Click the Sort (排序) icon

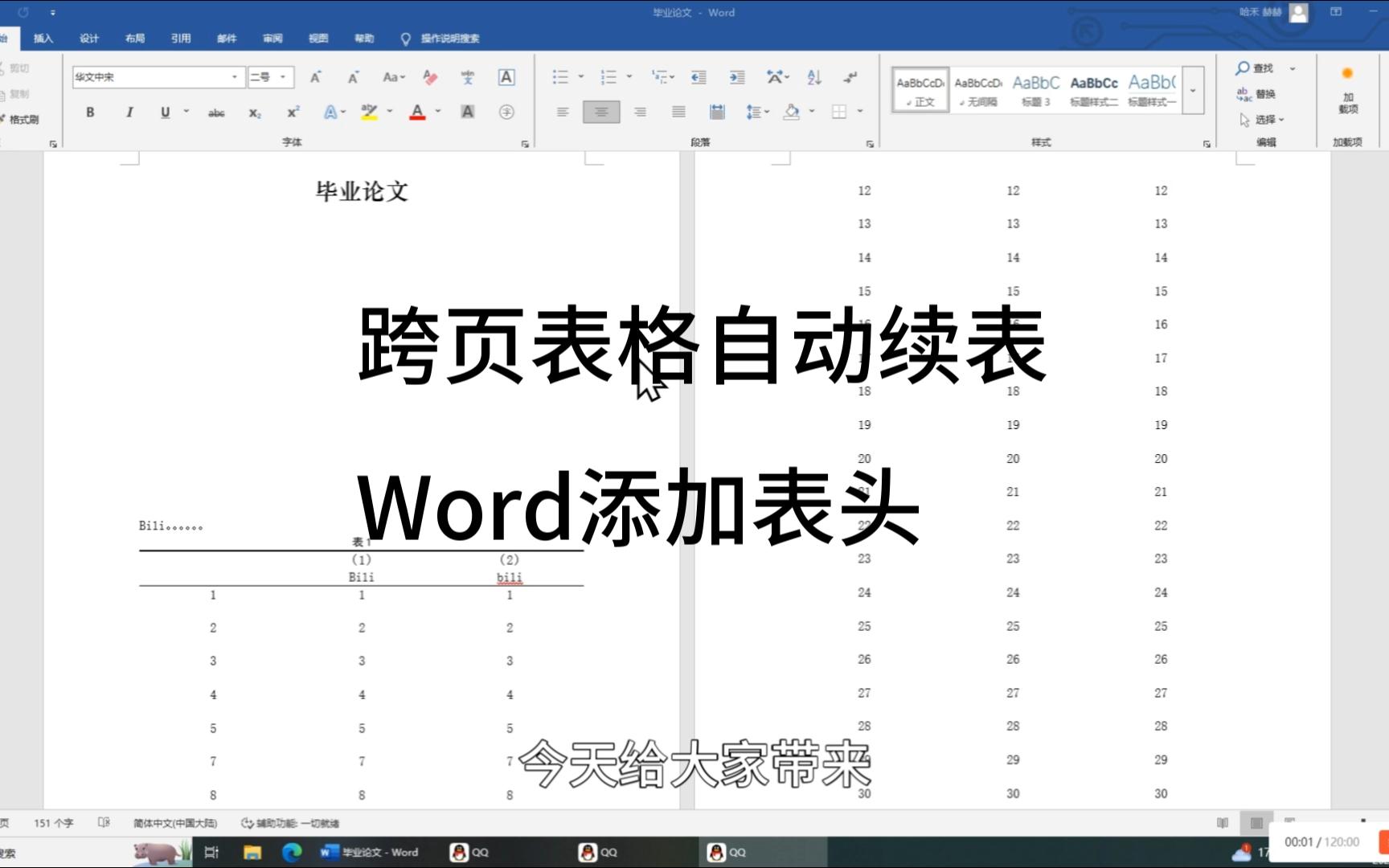coord(813,78)
